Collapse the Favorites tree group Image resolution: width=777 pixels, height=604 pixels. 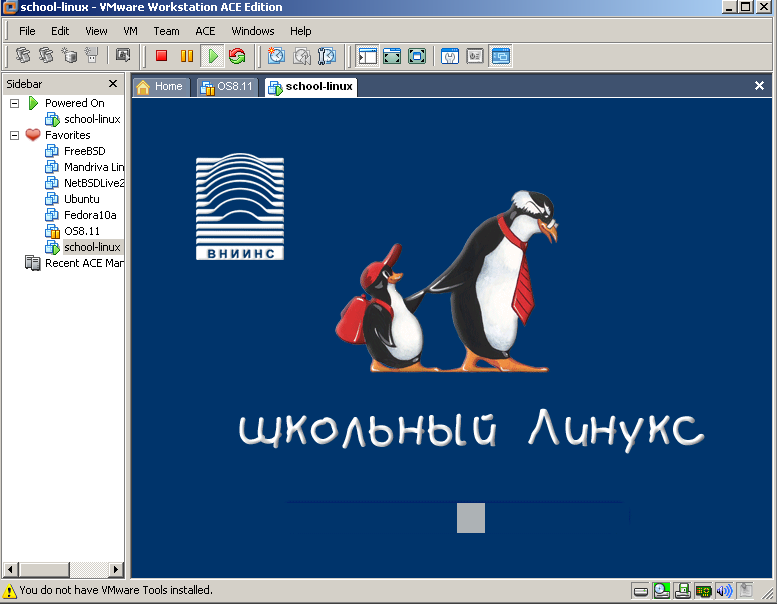pyautogui.click(x=15, y=135)
